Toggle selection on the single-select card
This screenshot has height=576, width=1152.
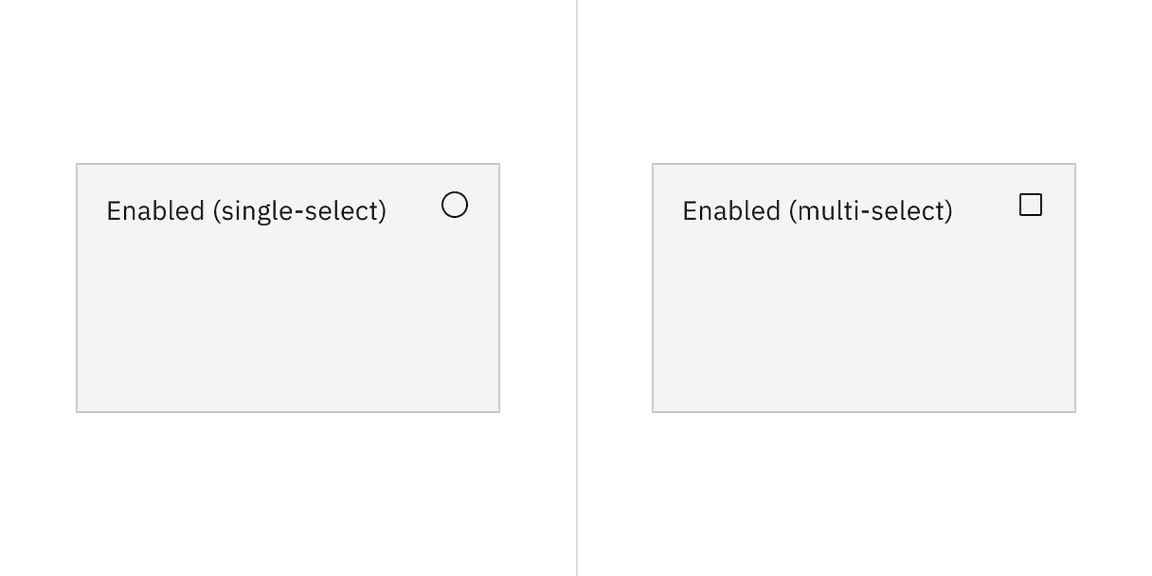(x=288, y=287)
